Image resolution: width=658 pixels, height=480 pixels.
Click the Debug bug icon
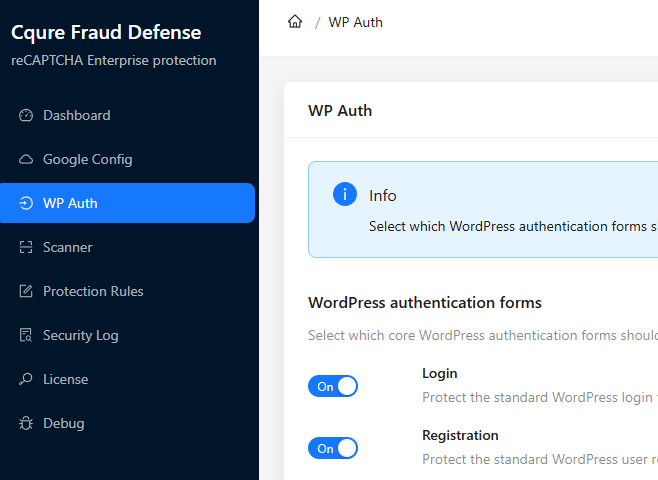[26, 423]
